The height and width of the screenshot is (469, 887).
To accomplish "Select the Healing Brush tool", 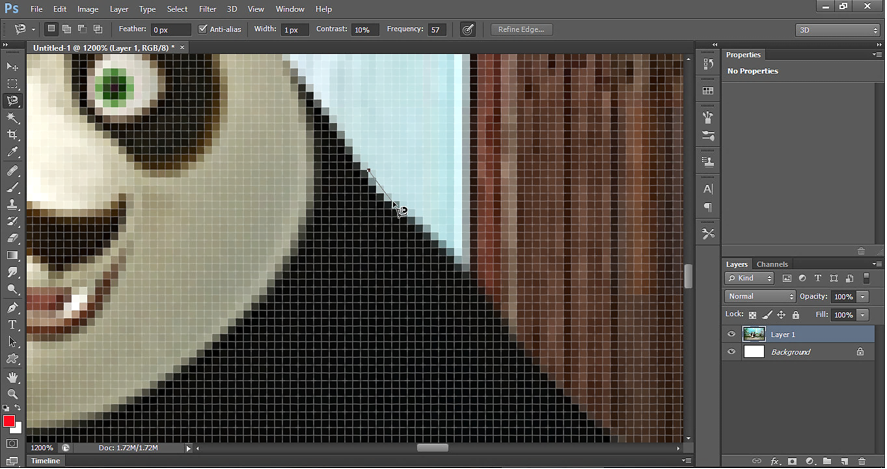I will click(12, 170).
